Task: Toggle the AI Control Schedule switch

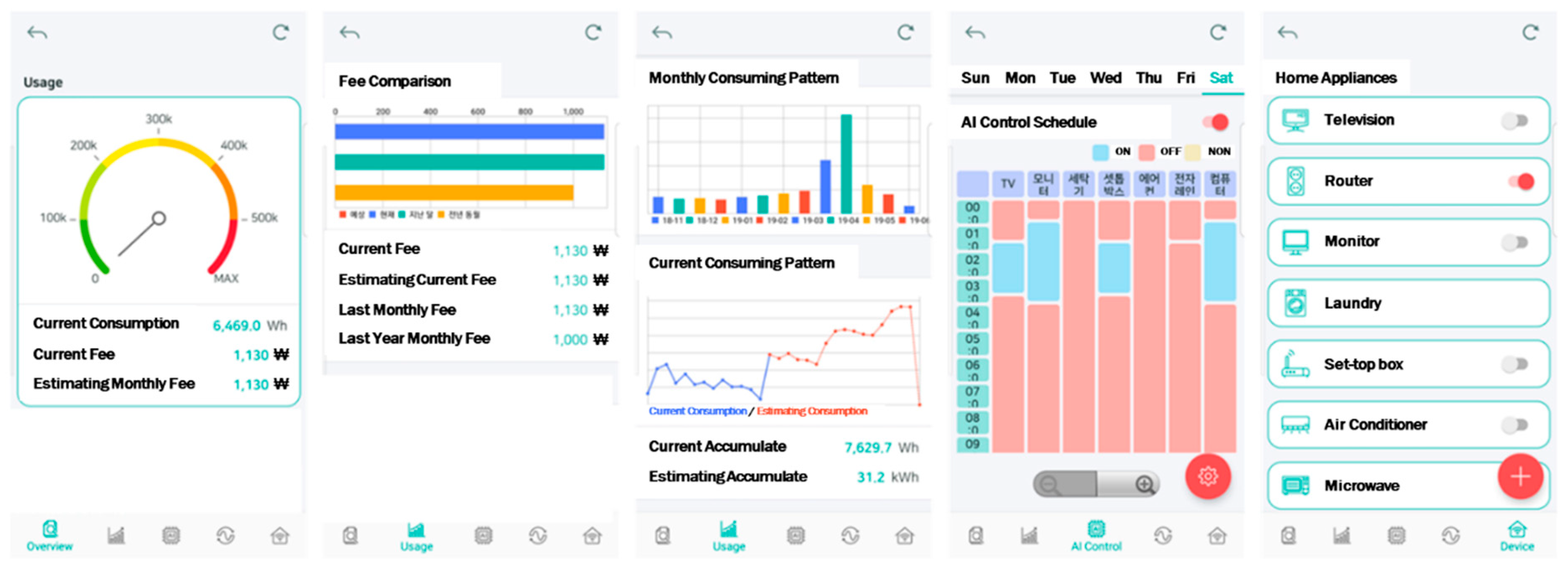Action: click(x=1215, y=122)
